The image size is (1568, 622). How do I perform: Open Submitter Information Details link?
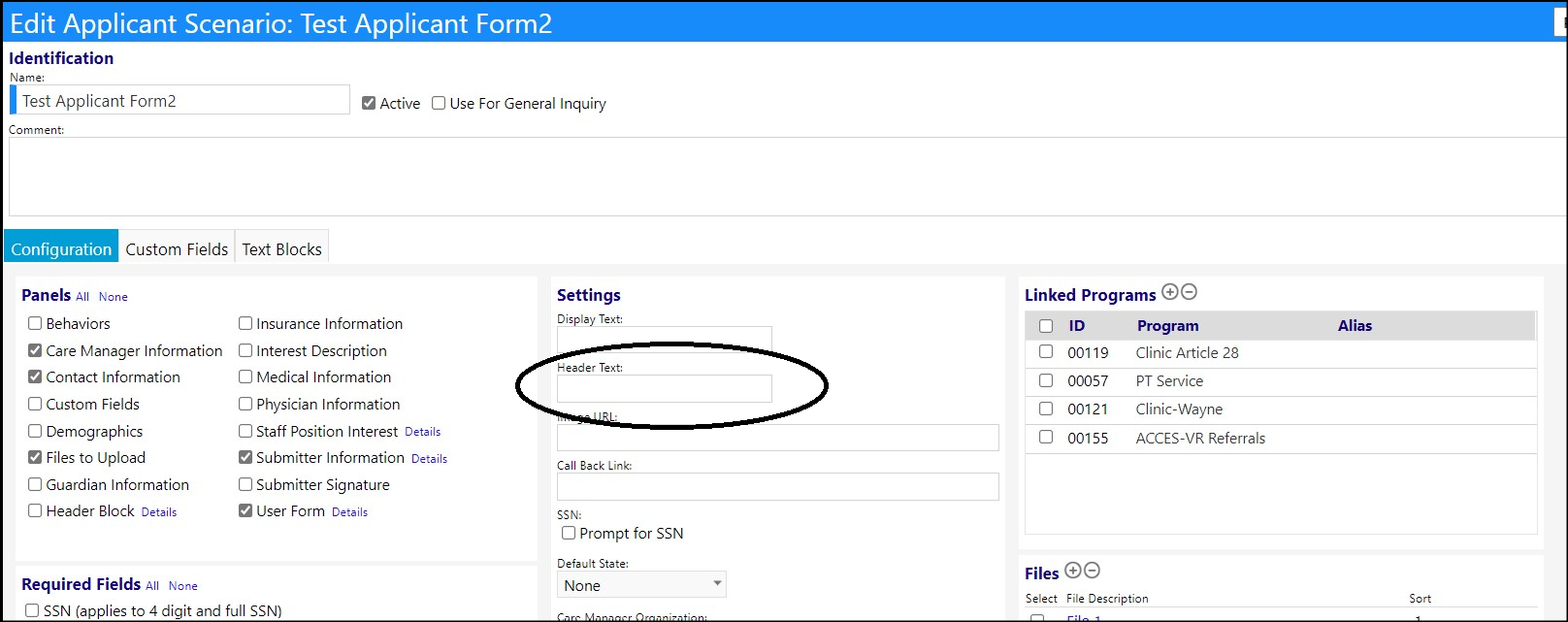(429, 459)
